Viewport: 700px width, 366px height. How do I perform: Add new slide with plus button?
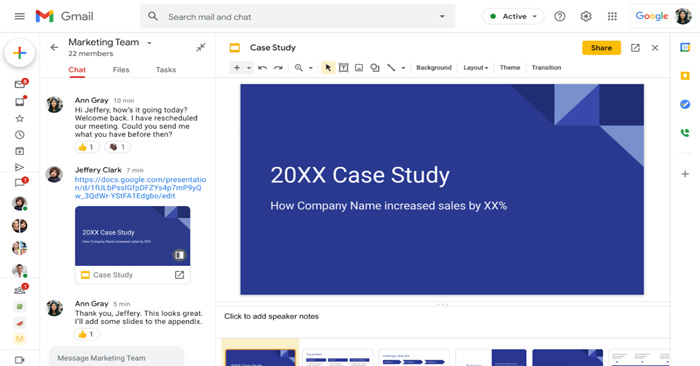[237, 68]
